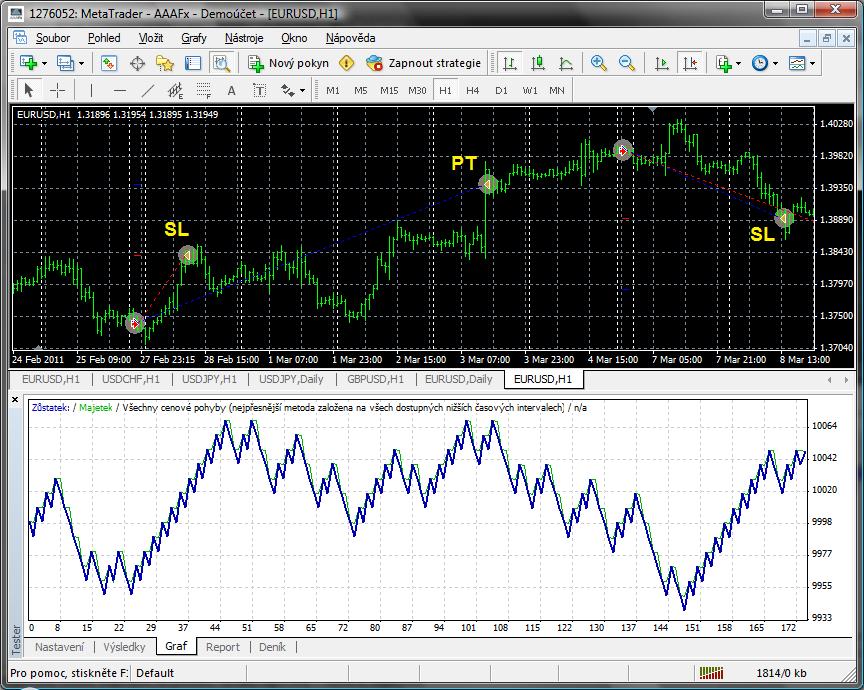Open the New Chart dropdown arrow
This screenshot has width=864, height=690.
44,63
